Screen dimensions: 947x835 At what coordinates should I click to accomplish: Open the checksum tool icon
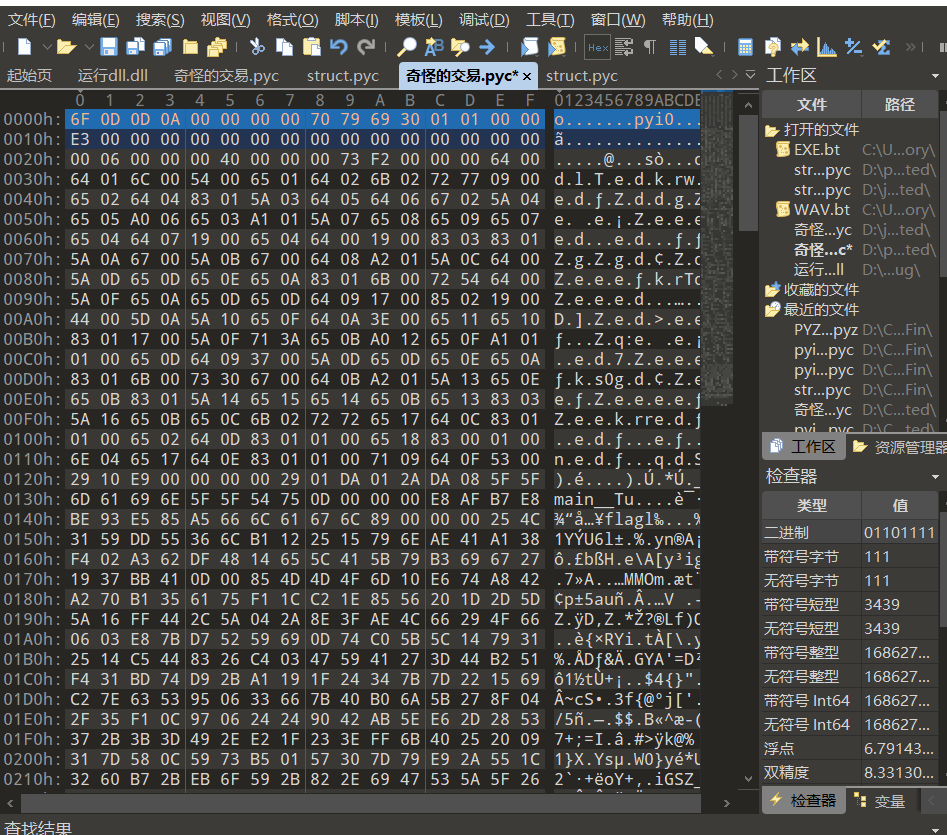(881, 46)
